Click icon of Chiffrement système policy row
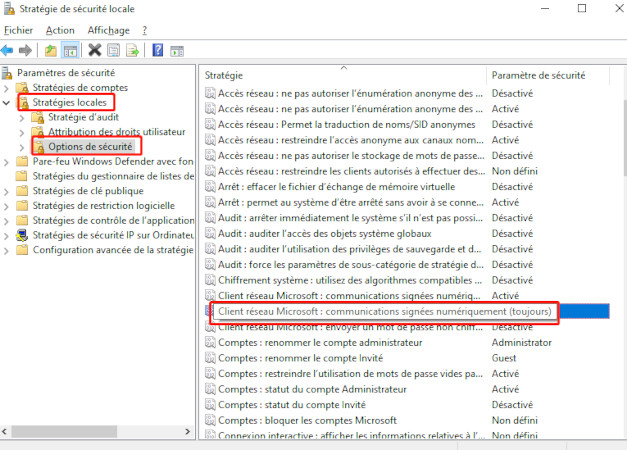This screenshot has height=450, width=627. (x=210, y=280)
